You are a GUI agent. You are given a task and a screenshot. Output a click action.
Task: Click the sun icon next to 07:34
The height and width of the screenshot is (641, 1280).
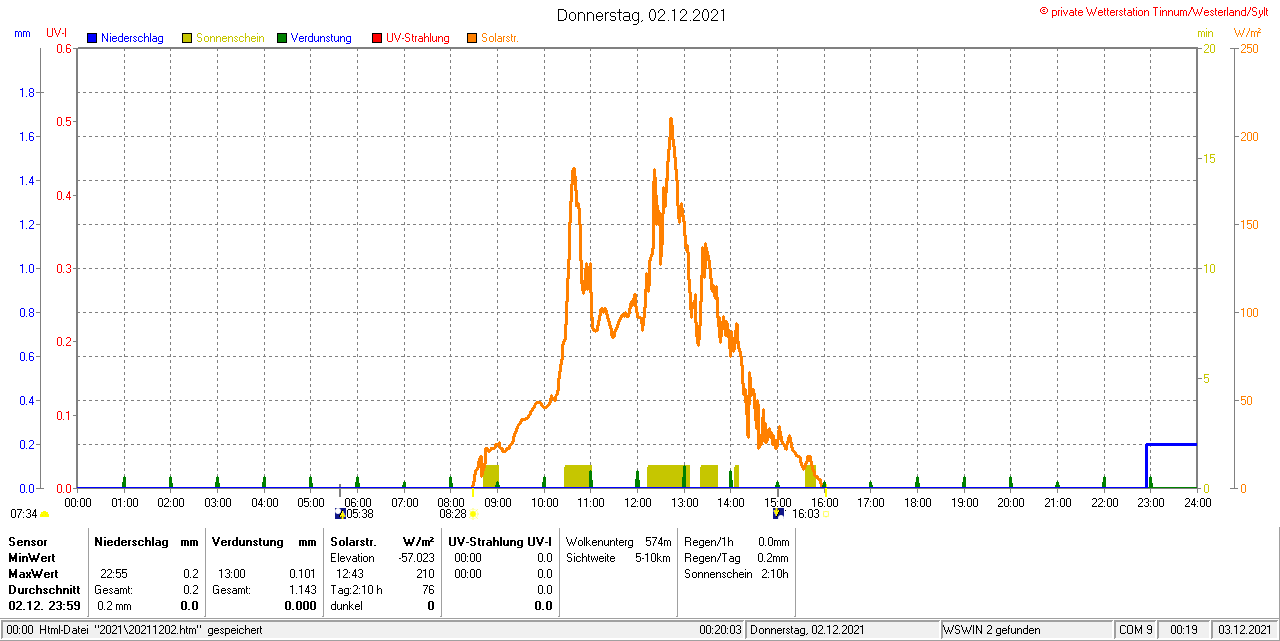(45, 514)
